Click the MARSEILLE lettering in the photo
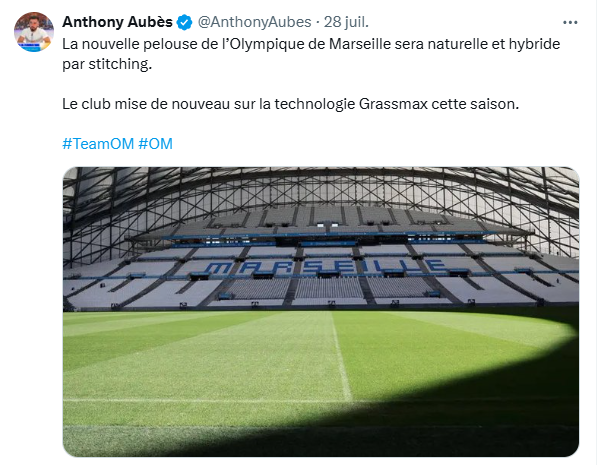 (x=320, y=267)
